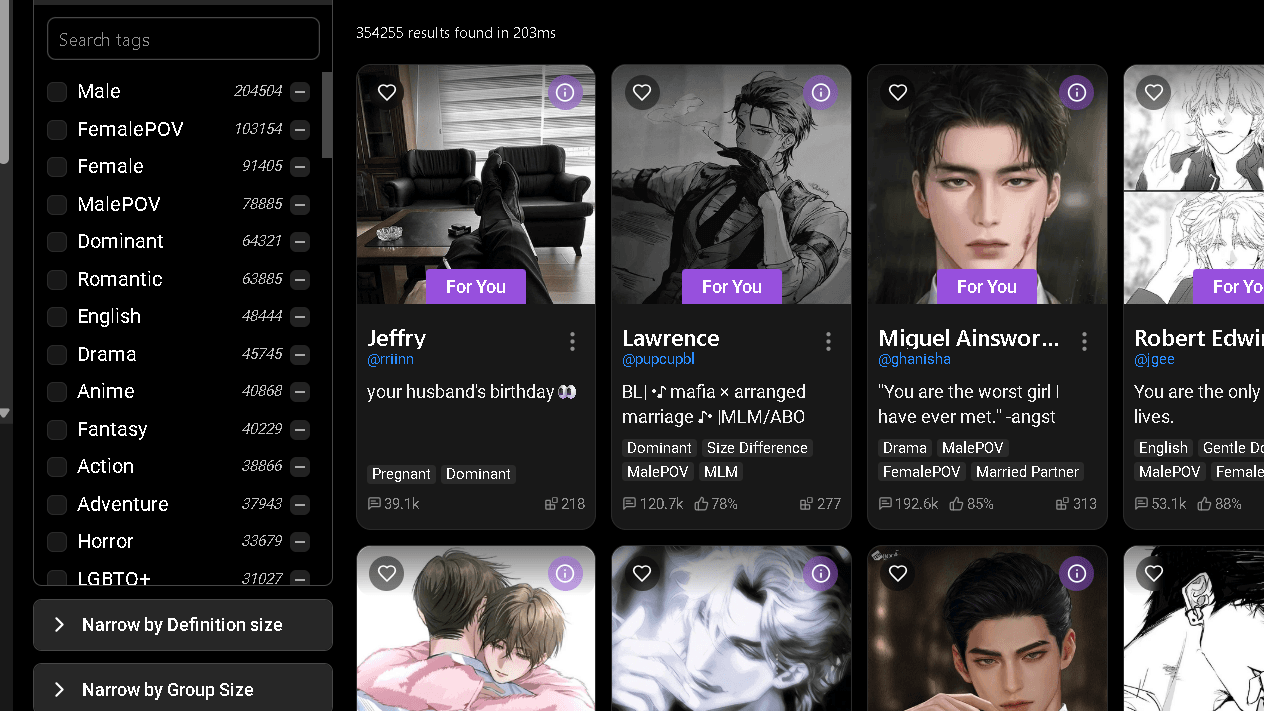Favorite the Lawrence card with heart icon
Viewport: 1264px width, 711px height.
click(642, 92)
